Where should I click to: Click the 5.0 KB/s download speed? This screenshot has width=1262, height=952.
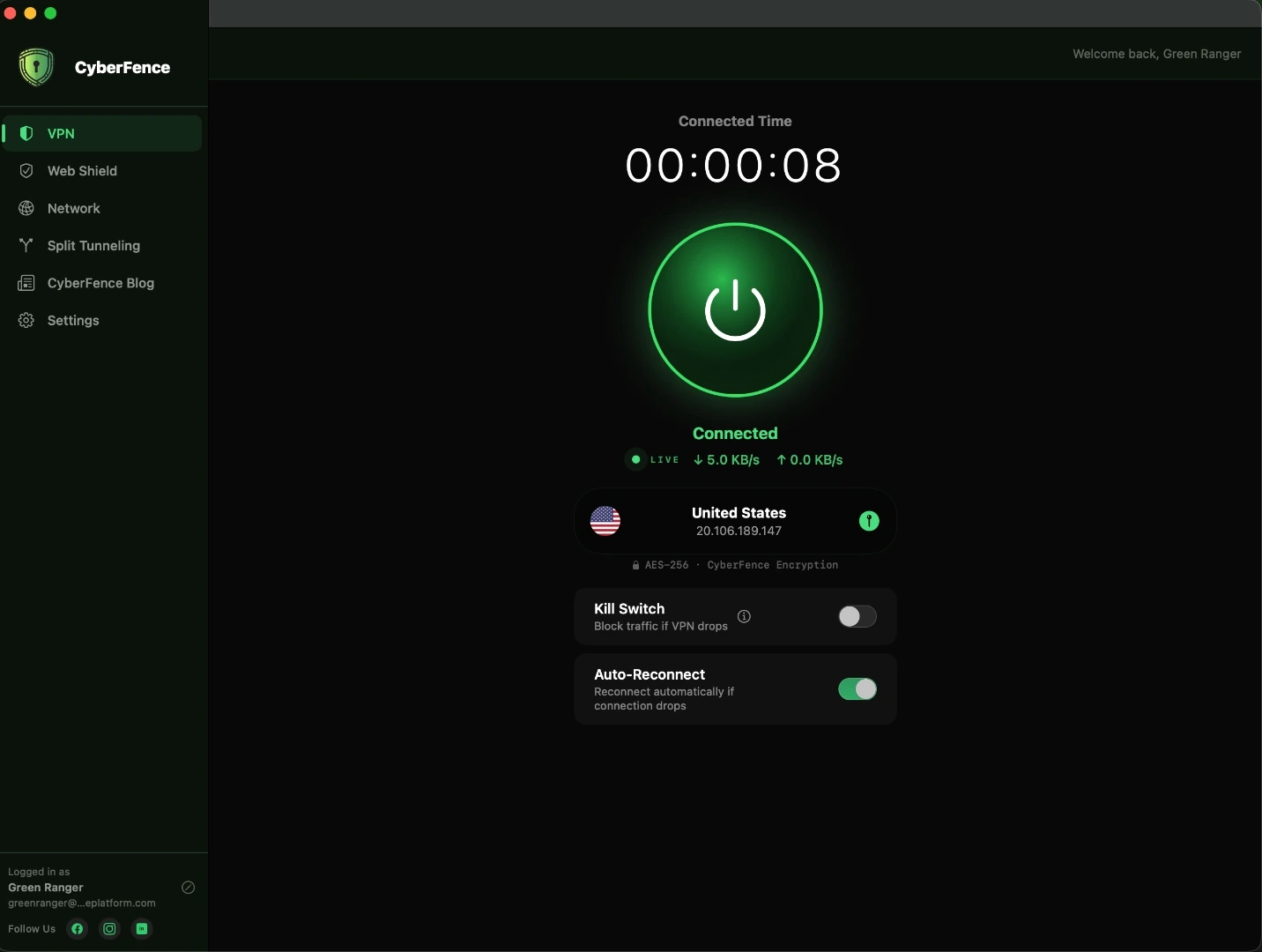[726, 460]
